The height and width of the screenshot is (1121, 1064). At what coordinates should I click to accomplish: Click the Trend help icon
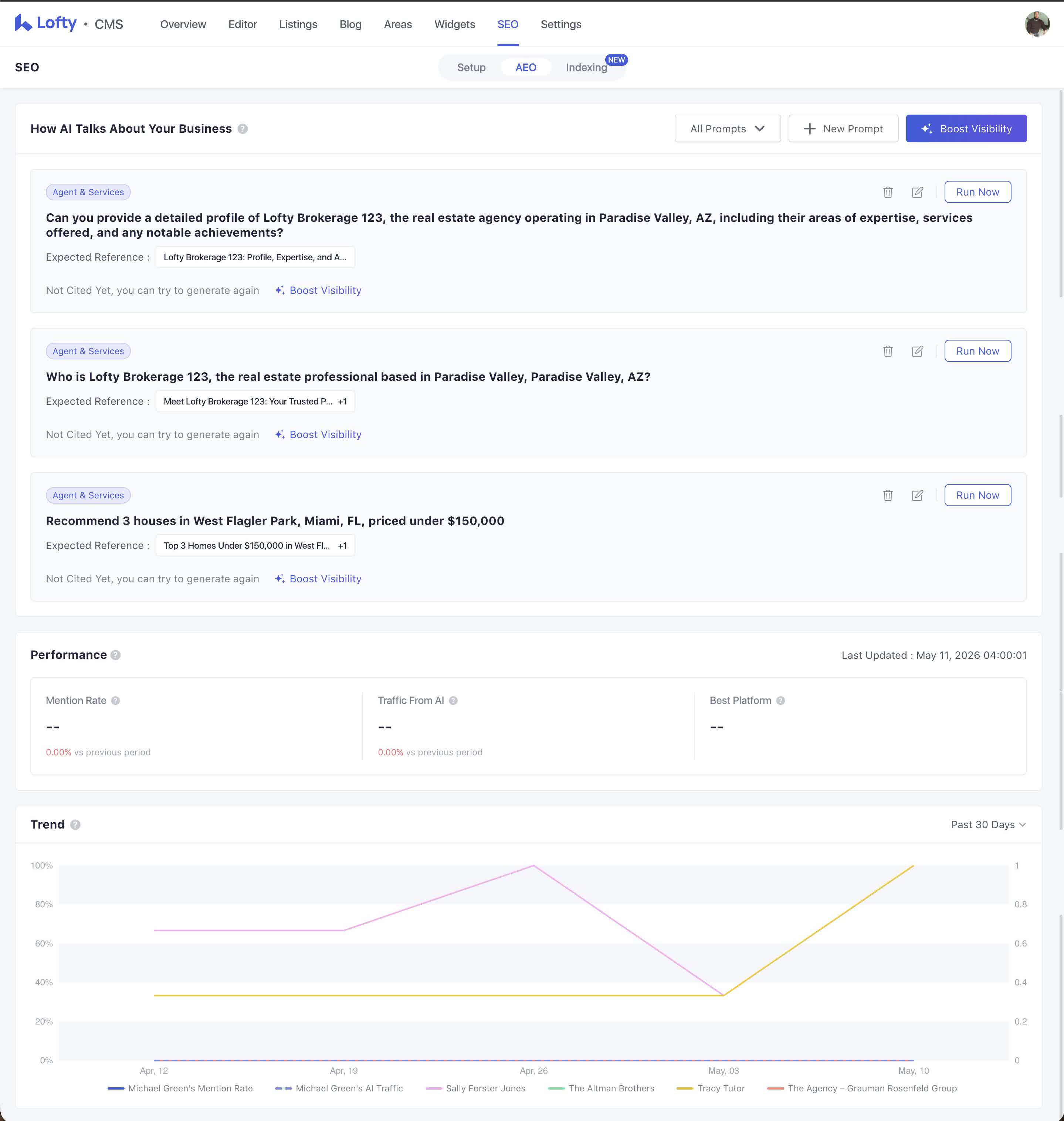[75, 824]
